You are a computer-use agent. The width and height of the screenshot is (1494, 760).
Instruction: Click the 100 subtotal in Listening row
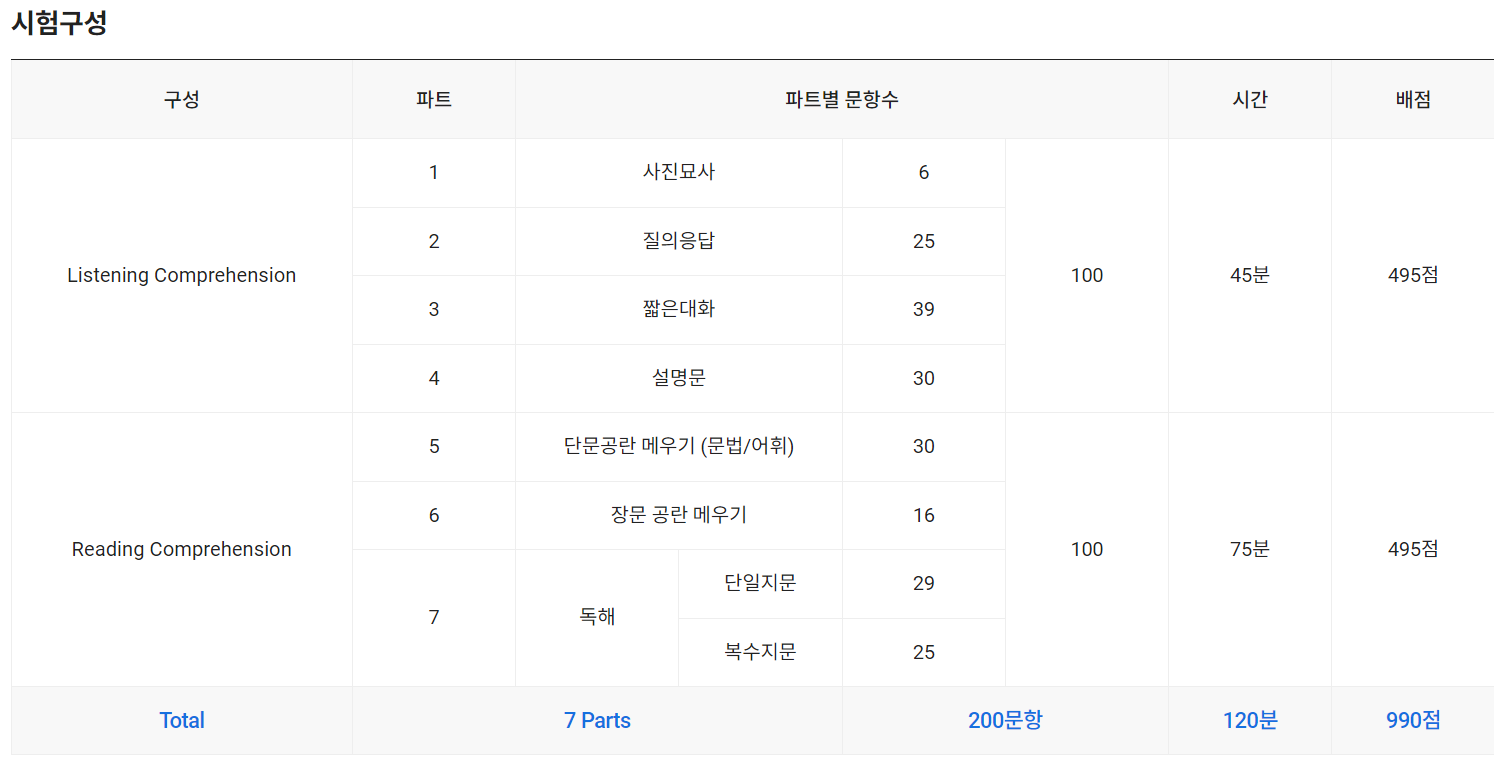tap(1087, 275)
